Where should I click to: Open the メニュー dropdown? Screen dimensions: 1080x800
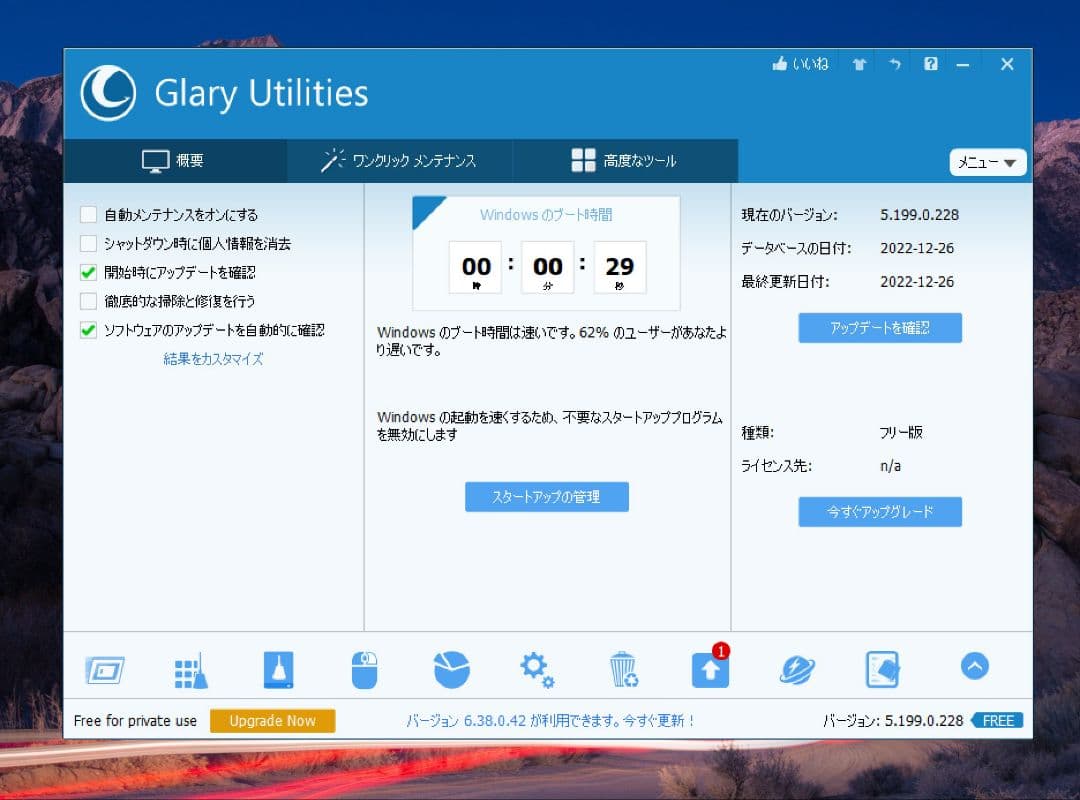pyautogui.click(x=986, y=162)
